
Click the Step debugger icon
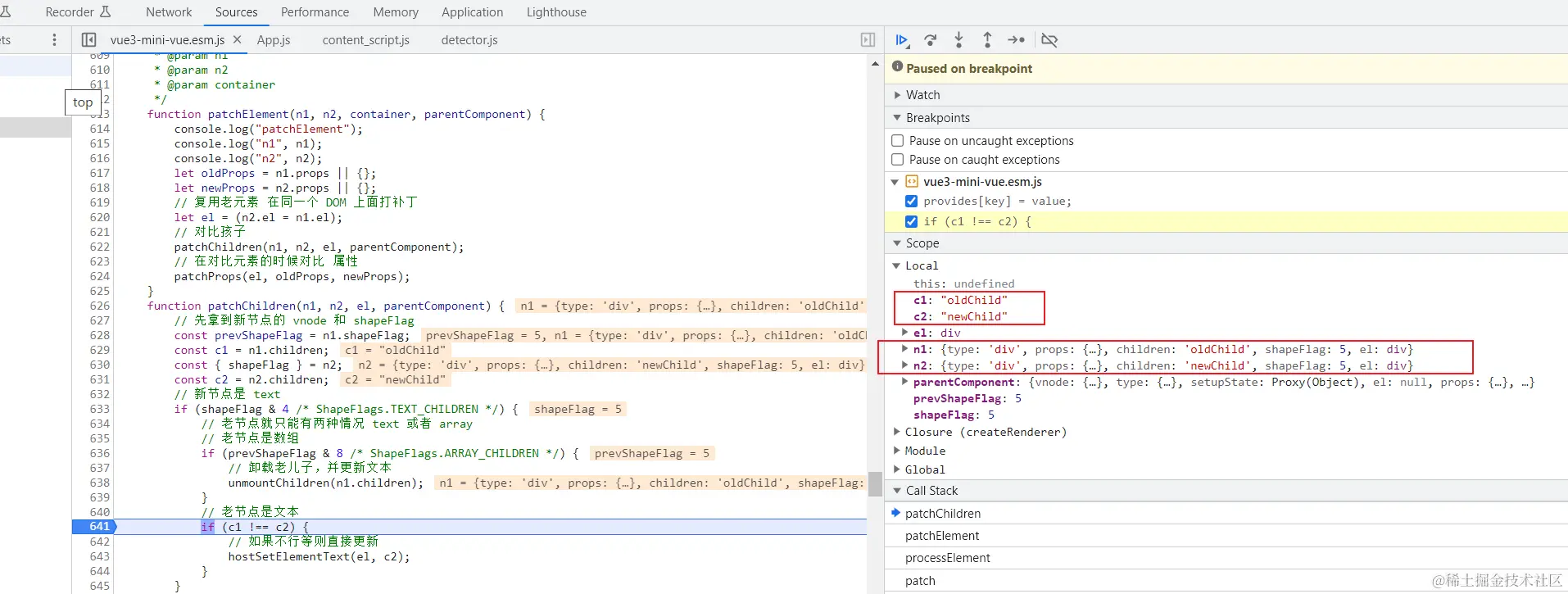tap(1016, 40)
